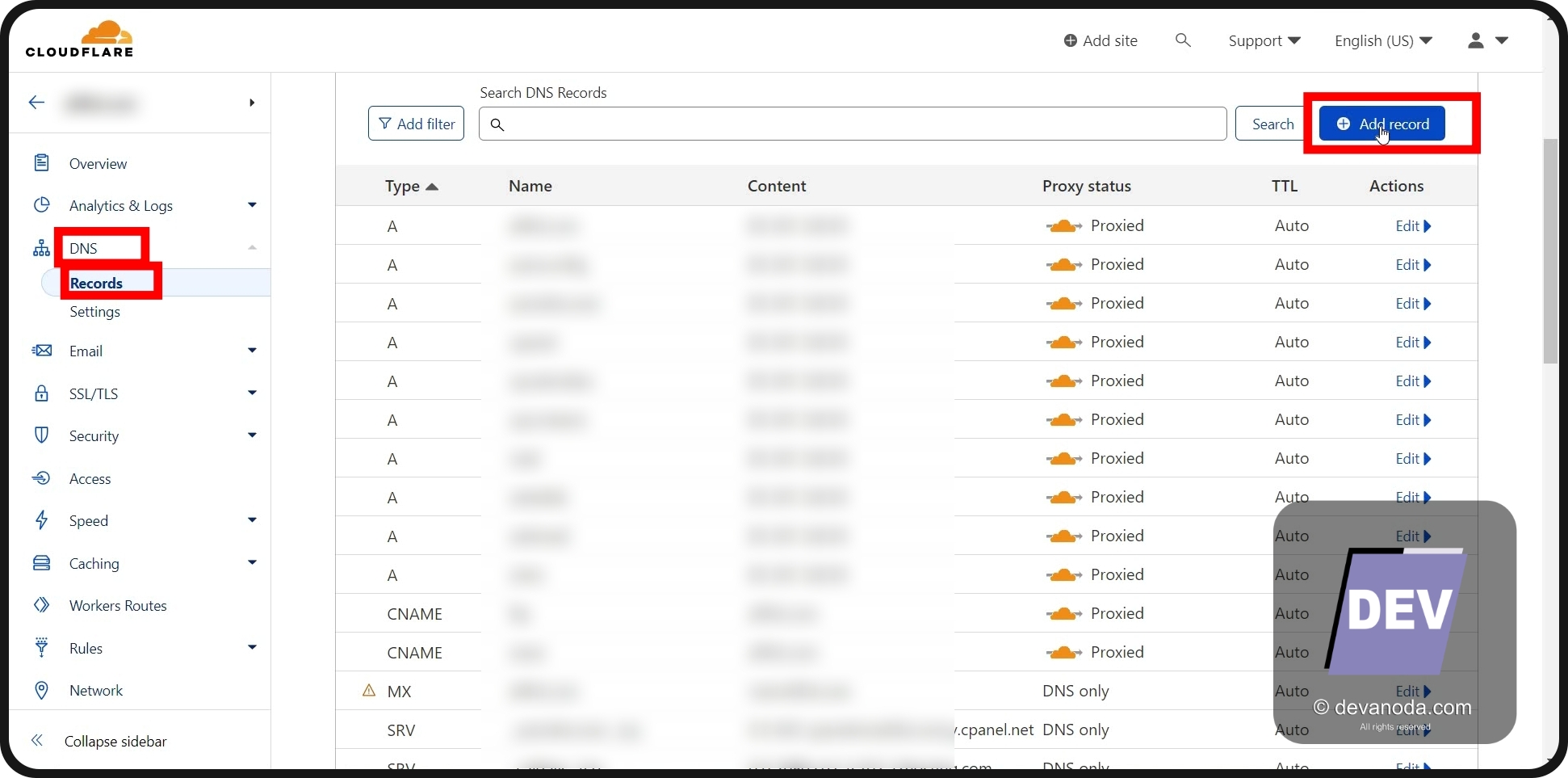Click 'DNS only' in the MX row
The height and width of the screenshot is (778, 1568).
point(1075,691)
